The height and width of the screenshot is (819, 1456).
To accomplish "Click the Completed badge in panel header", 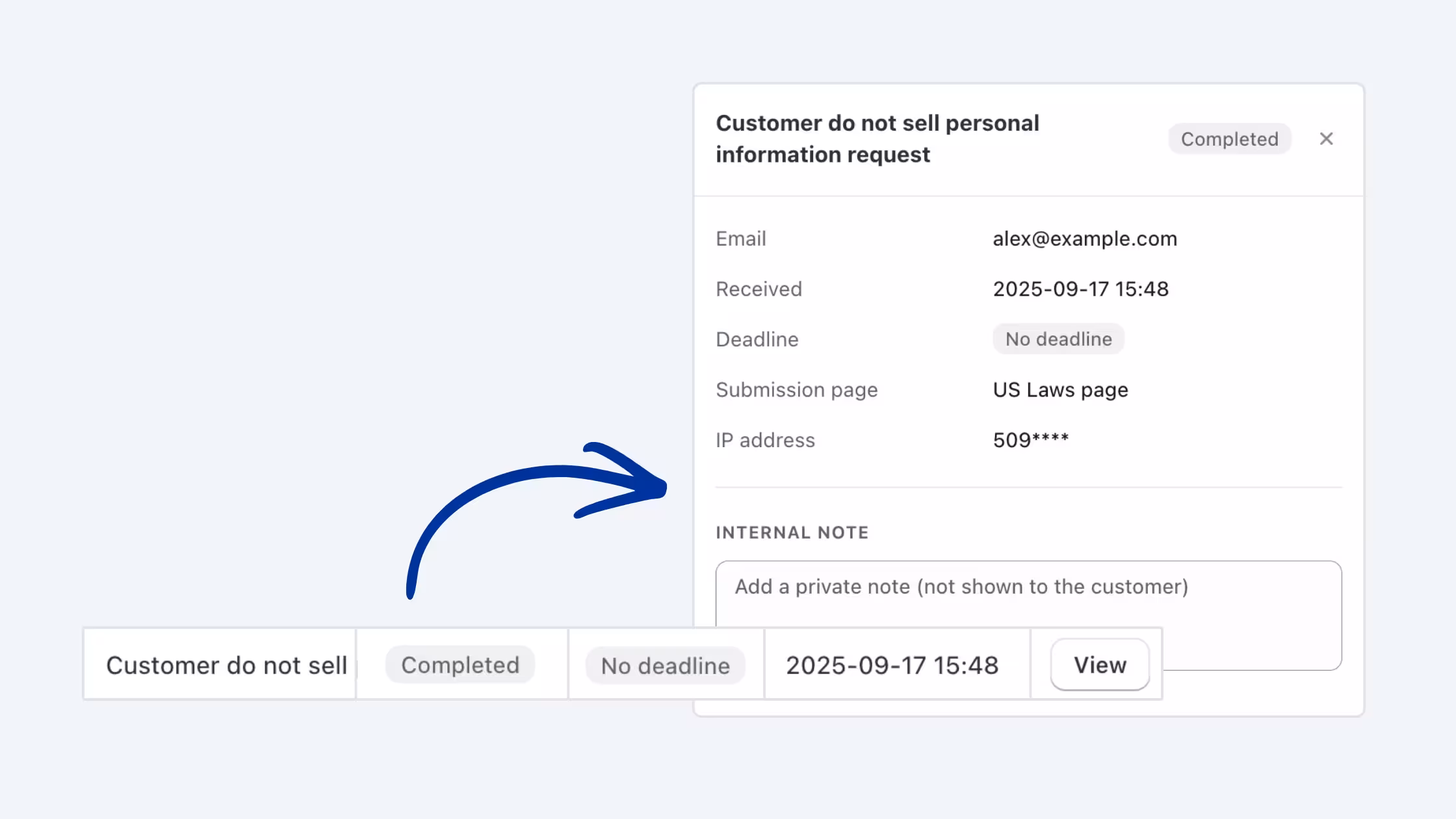I will click(1229, 139).
